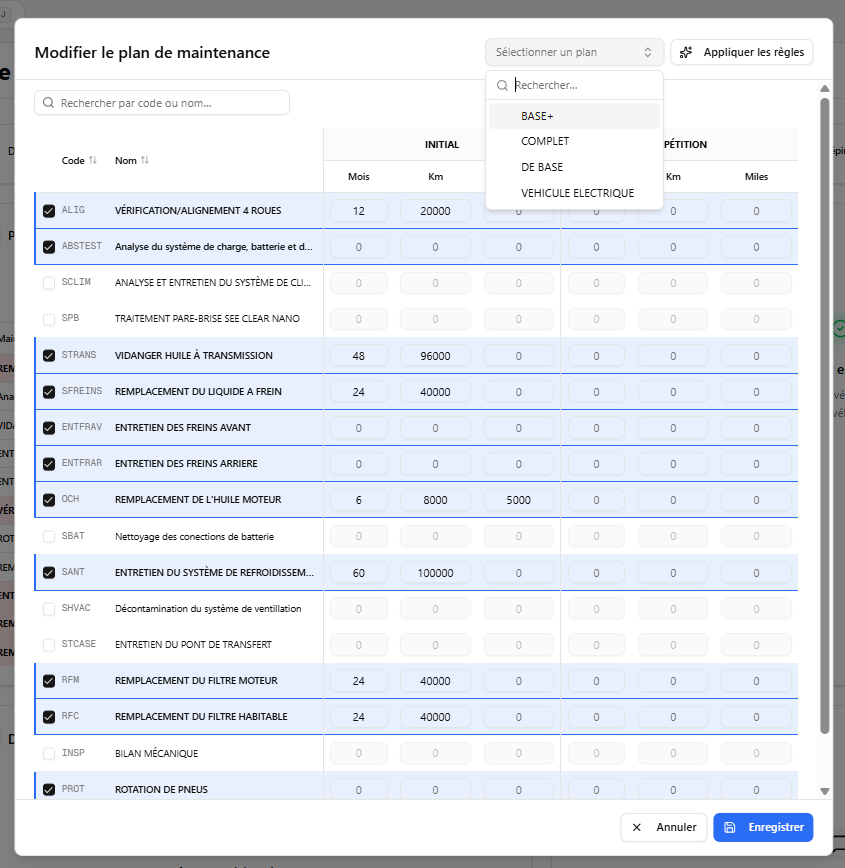Click Annuler to cancel changes
This screenshot has height=868, width=845.
click(x=663, y=827)
